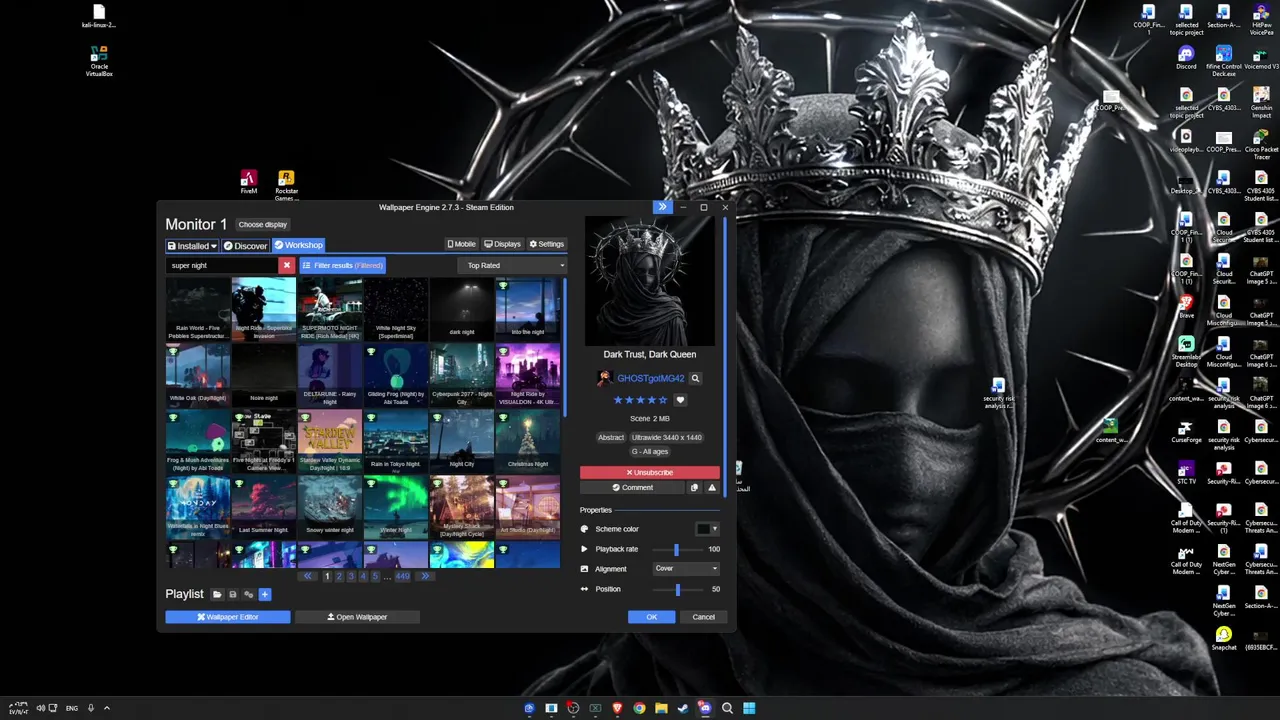Open Snapchat desktop icon
This screenshot has height=720, width=1280.
[x=1224, y=638]
